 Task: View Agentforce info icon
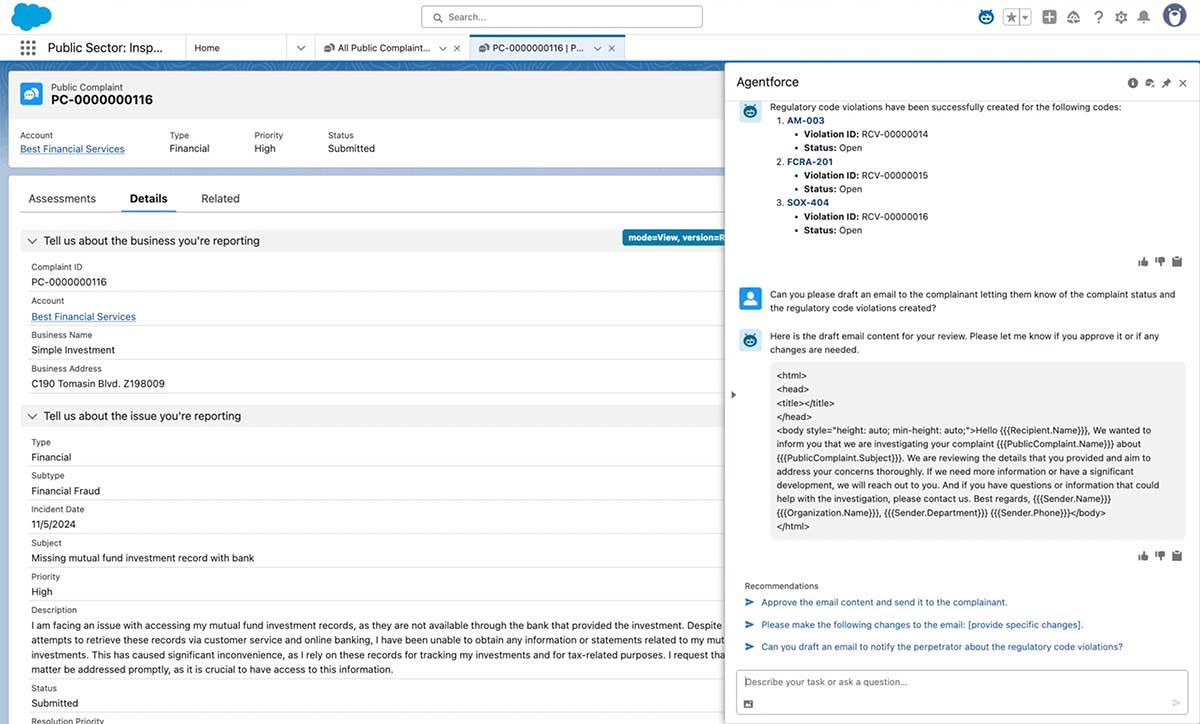coord(1132,82)
